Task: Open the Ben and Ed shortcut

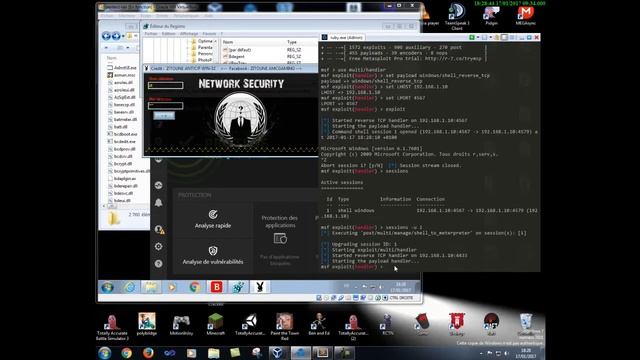Action: [319, 324]
